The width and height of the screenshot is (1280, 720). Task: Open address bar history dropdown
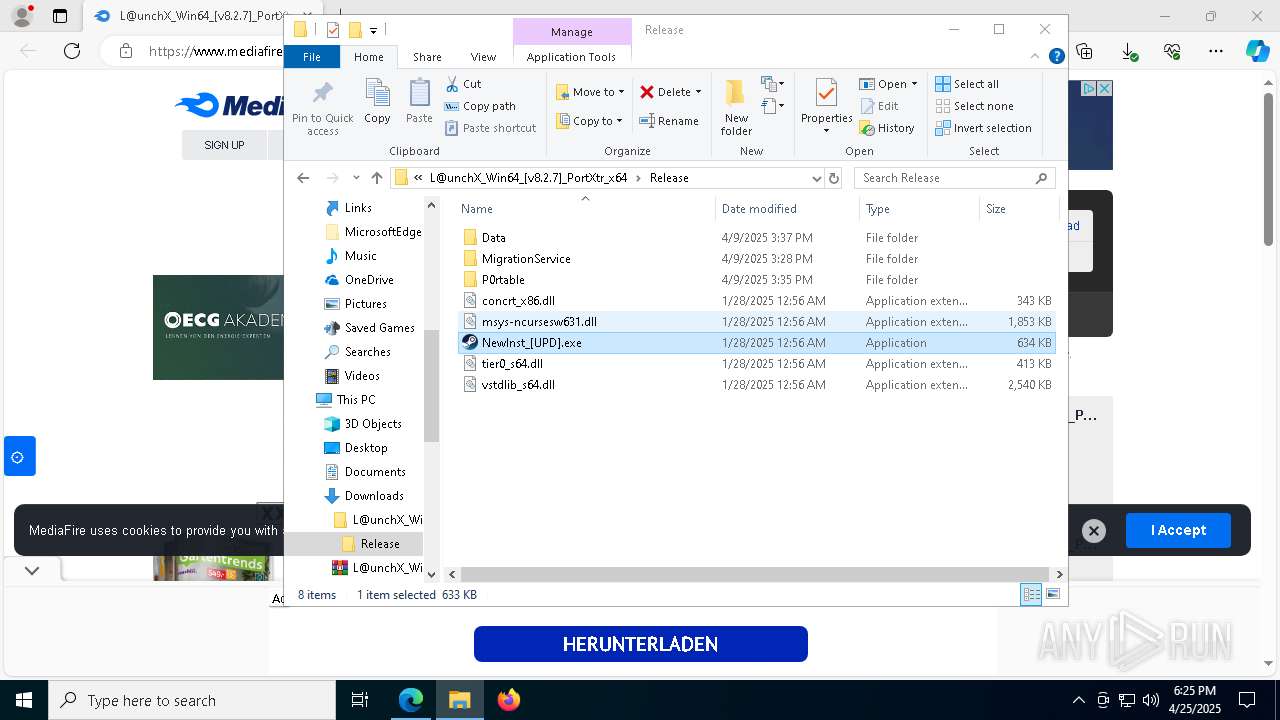coord(816,178)
